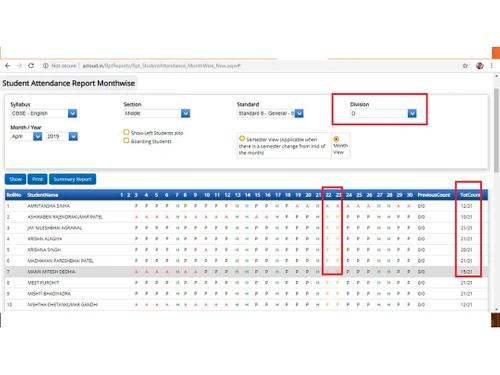Click the Print button
This screenshot has height=375, width=500.
(38, 179)
